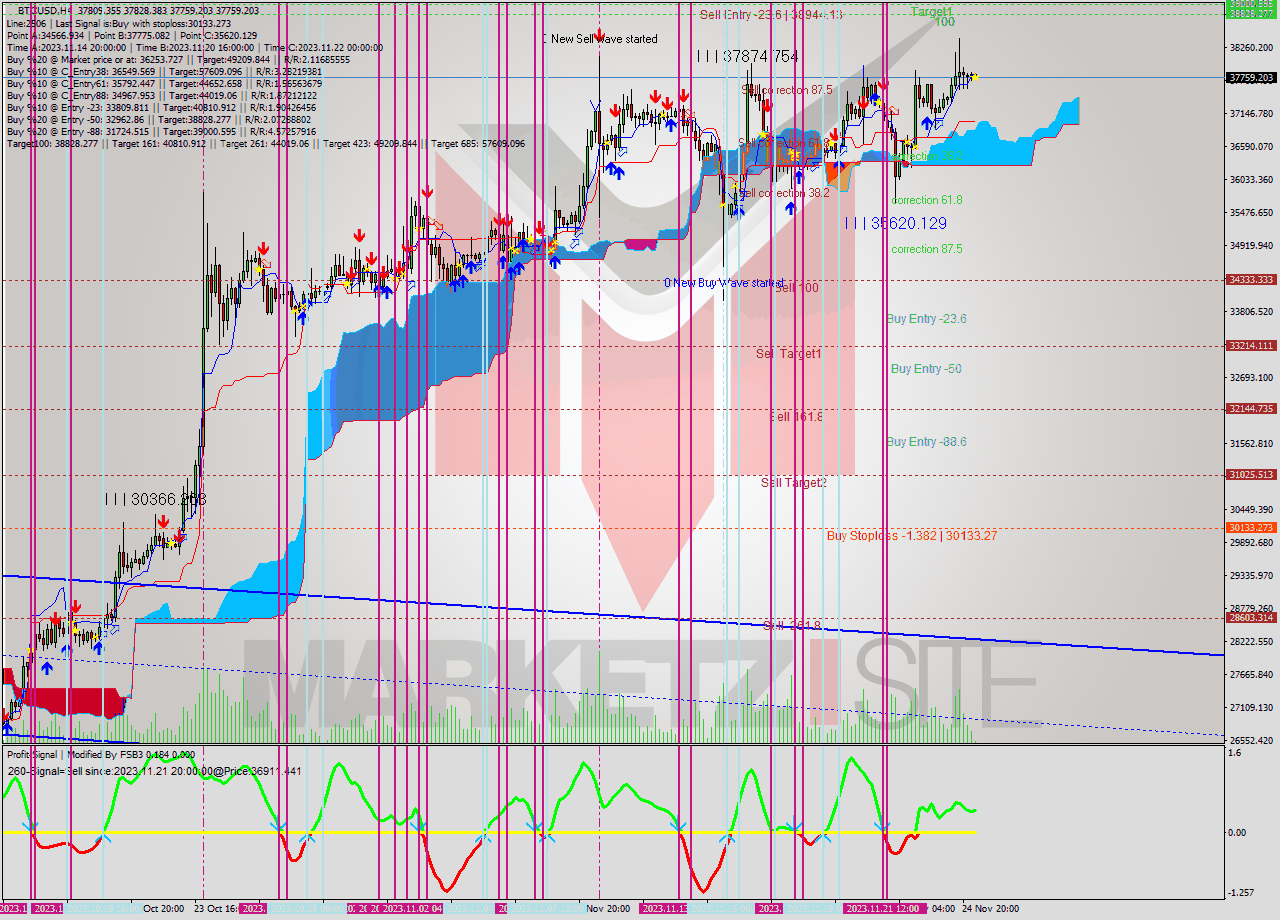The width and height of the screenshot is (1280, 920).
Task: Click the 29335.970 price axis value
Action: [x=1251, y=575]
